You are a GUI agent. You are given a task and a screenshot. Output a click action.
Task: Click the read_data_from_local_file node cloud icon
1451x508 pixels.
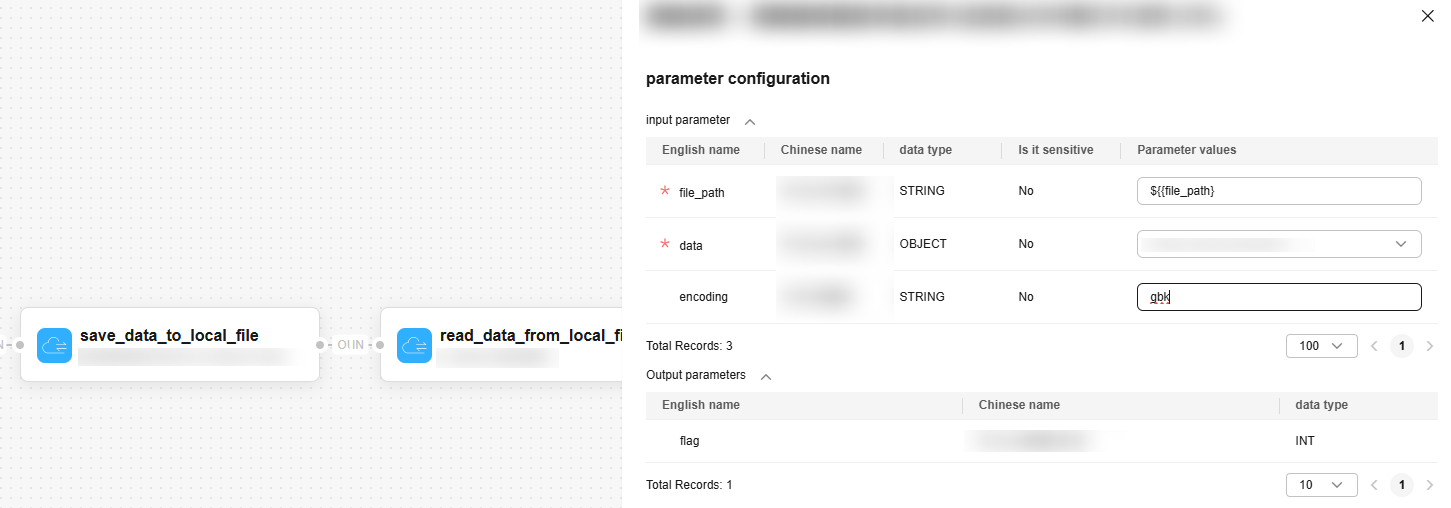[x=414, y=345]
